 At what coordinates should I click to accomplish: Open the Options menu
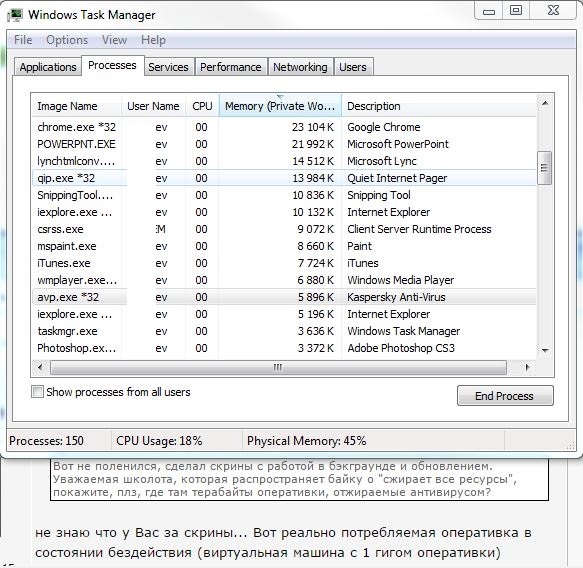click(67, 40)
